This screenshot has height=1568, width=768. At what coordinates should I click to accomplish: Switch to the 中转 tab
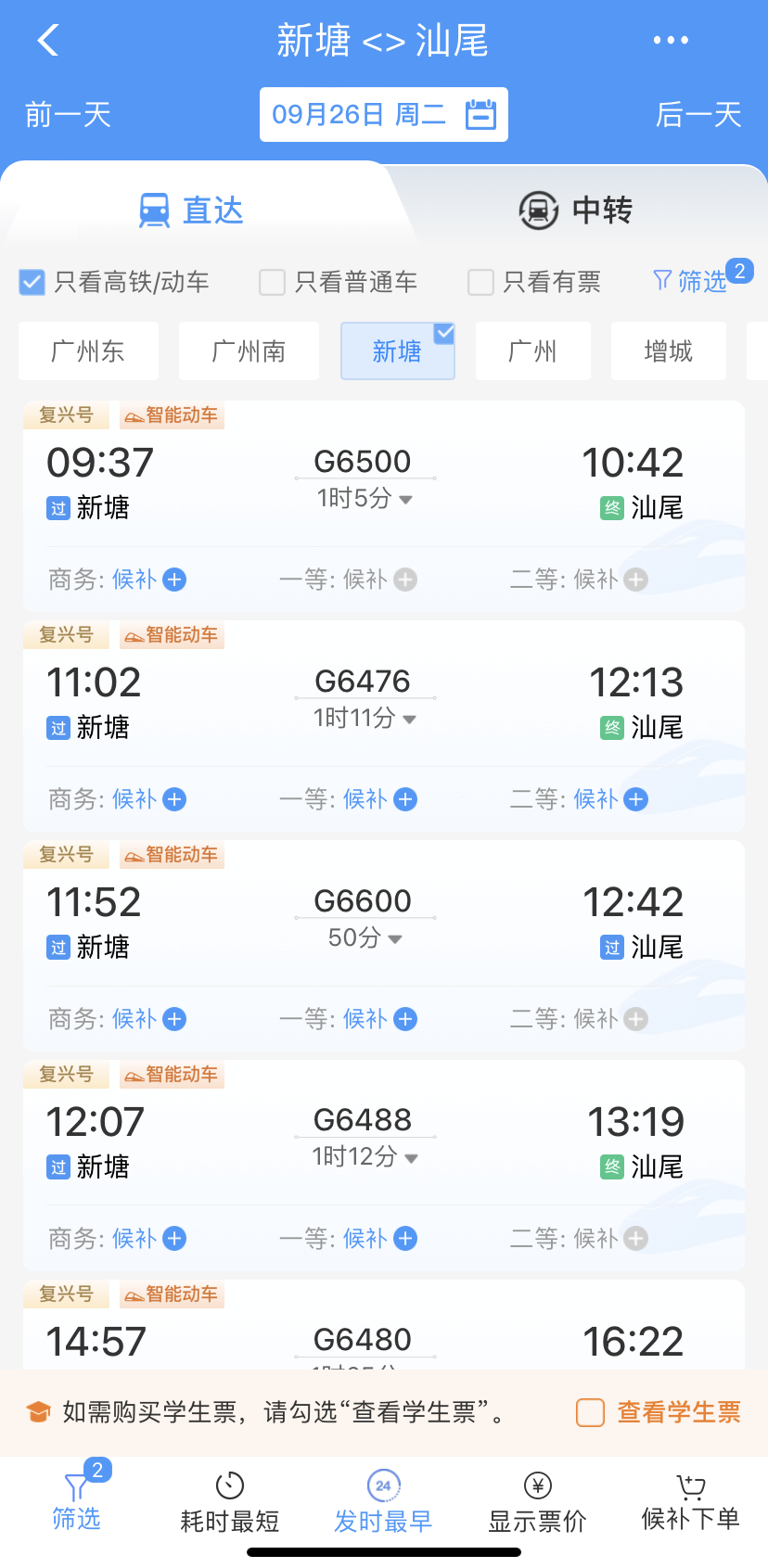pyautogui.click(x=575, y=210)
